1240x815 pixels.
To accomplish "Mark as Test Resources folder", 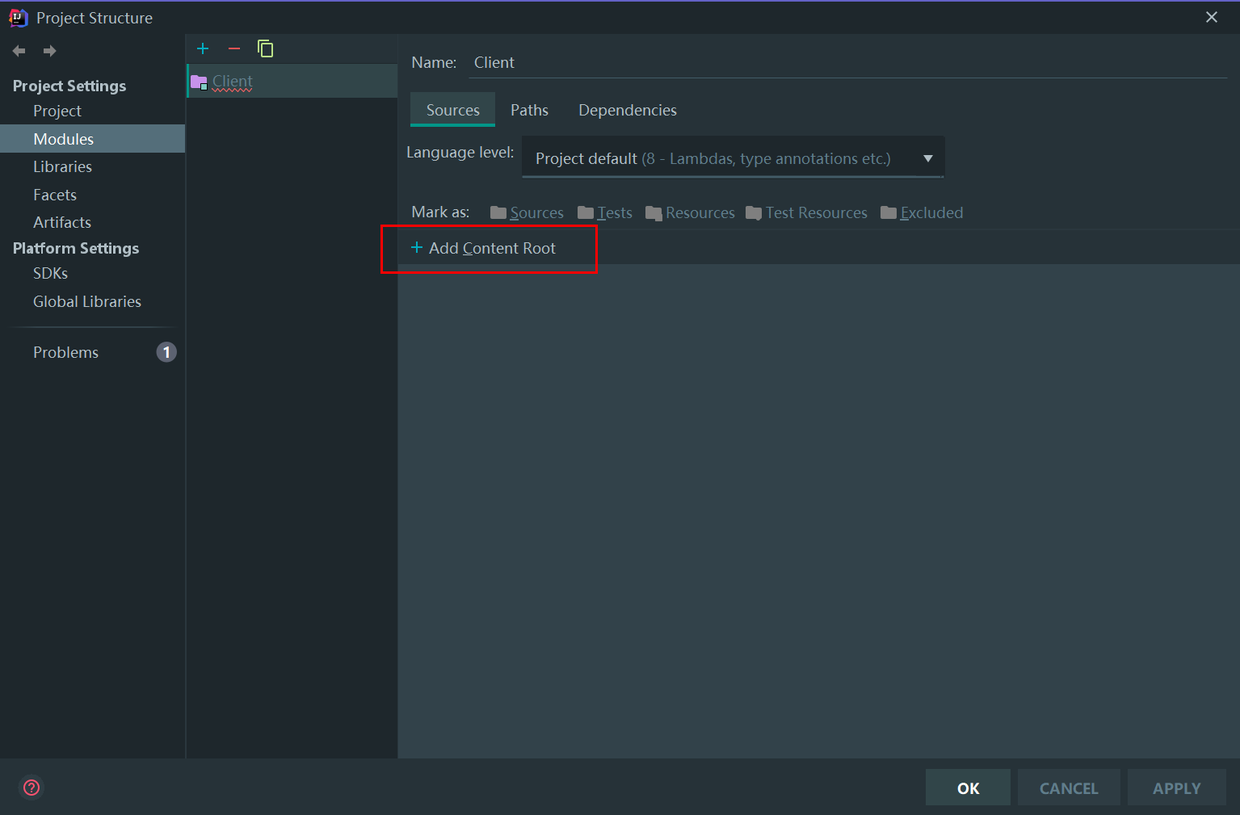I will click(x=807, y=212).
